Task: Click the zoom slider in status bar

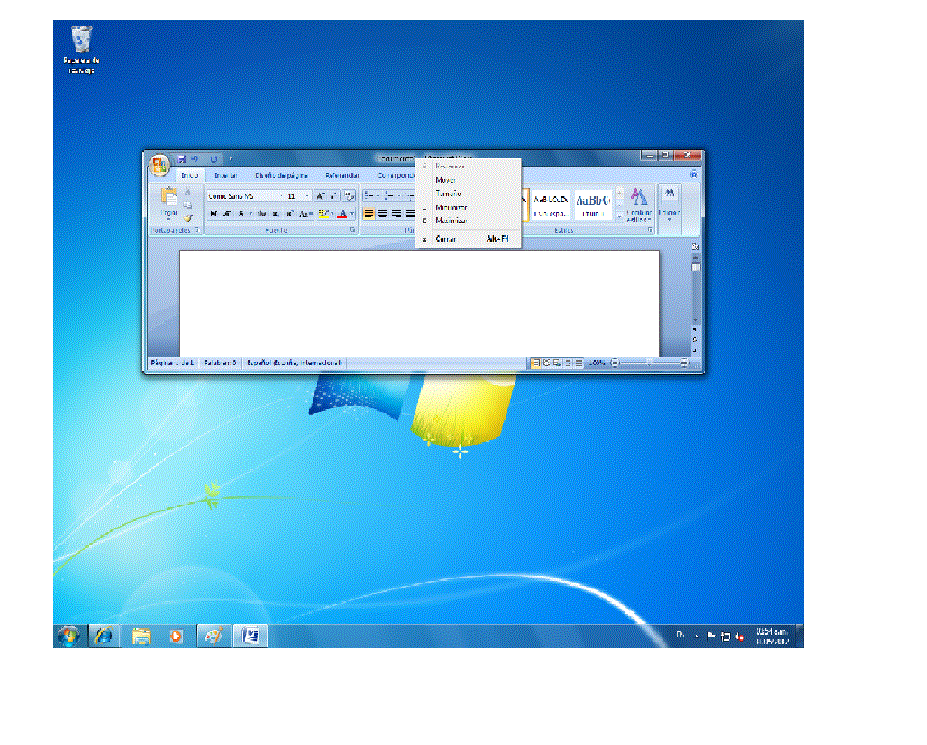Action: (x=650, y=363)
